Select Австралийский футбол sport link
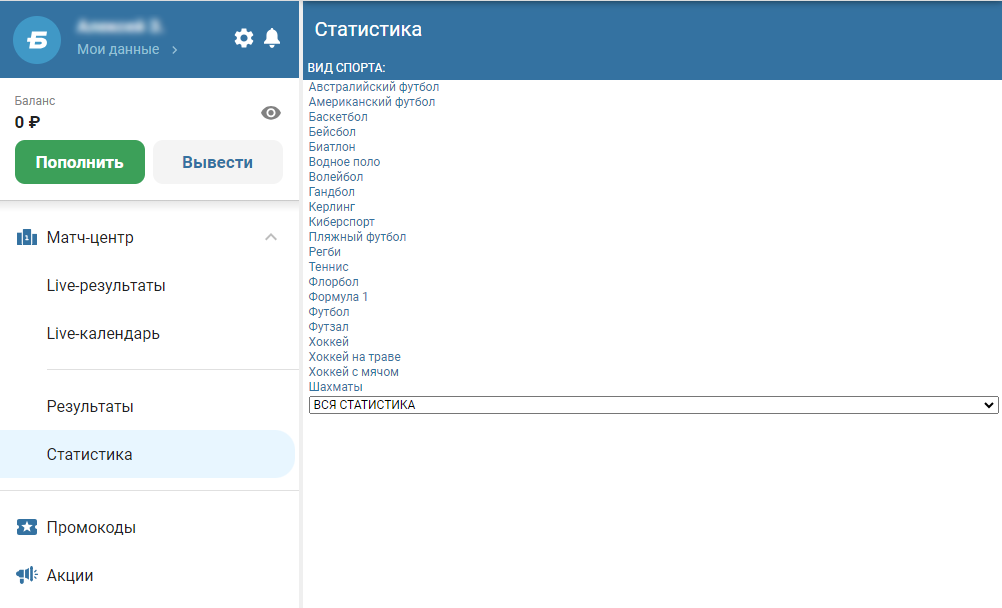1002x608 pixels. [374, 87]
